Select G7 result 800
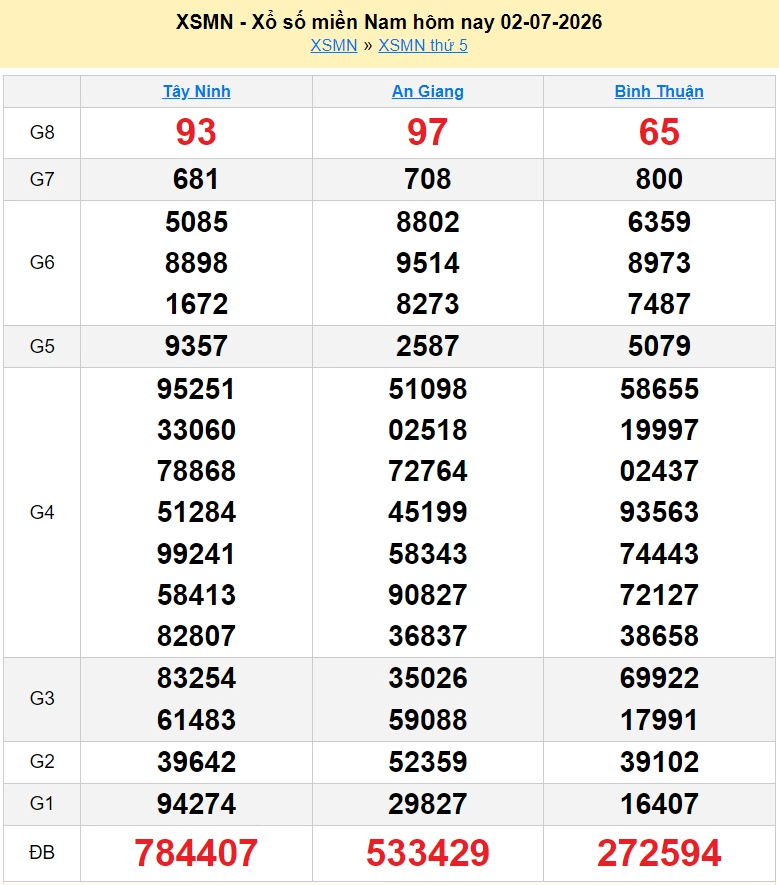The width and height of the screenshot is (779, 885). coord(659,179)
